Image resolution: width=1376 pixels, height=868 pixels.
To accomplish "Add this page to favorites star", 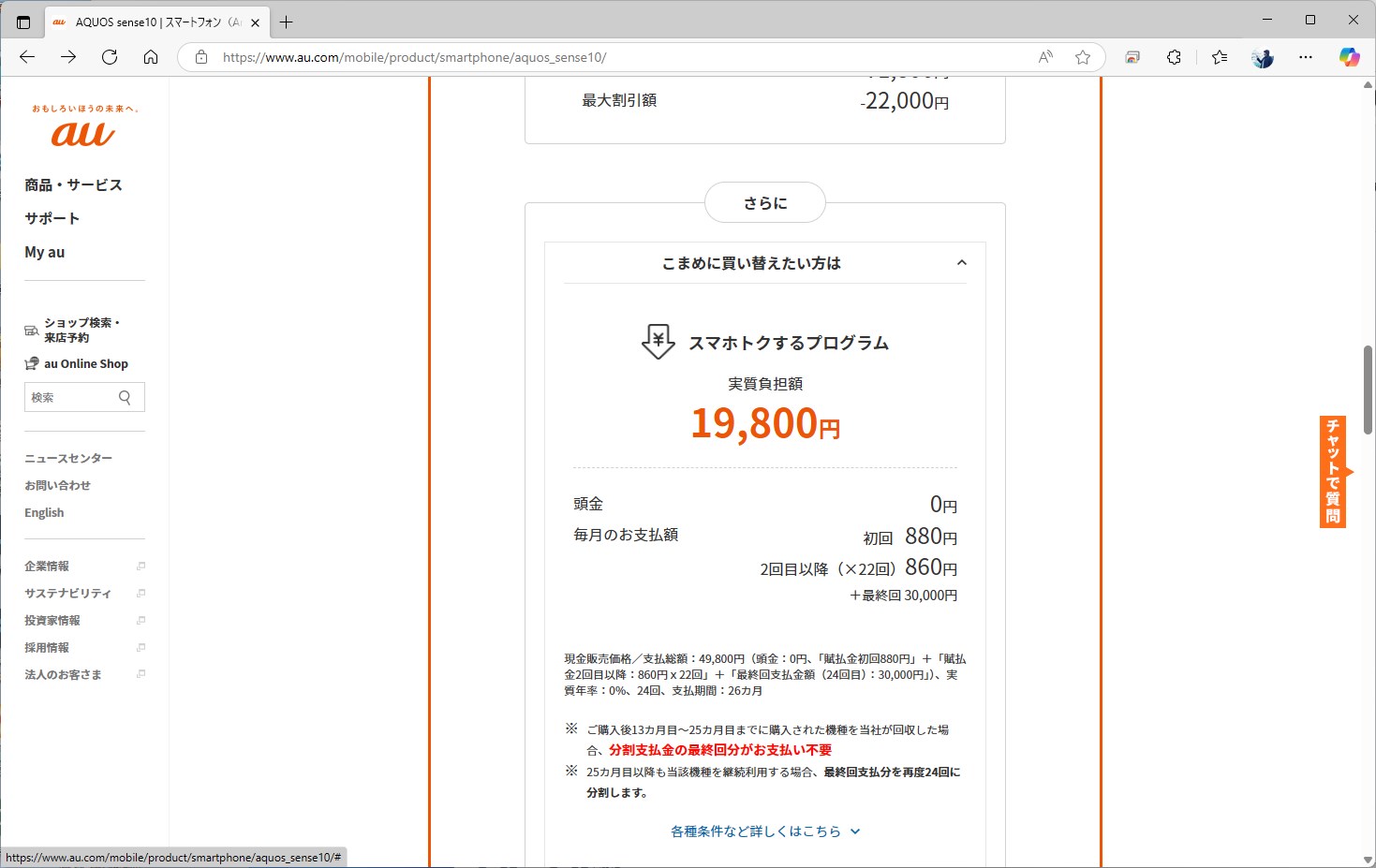I will point(1083,57).
